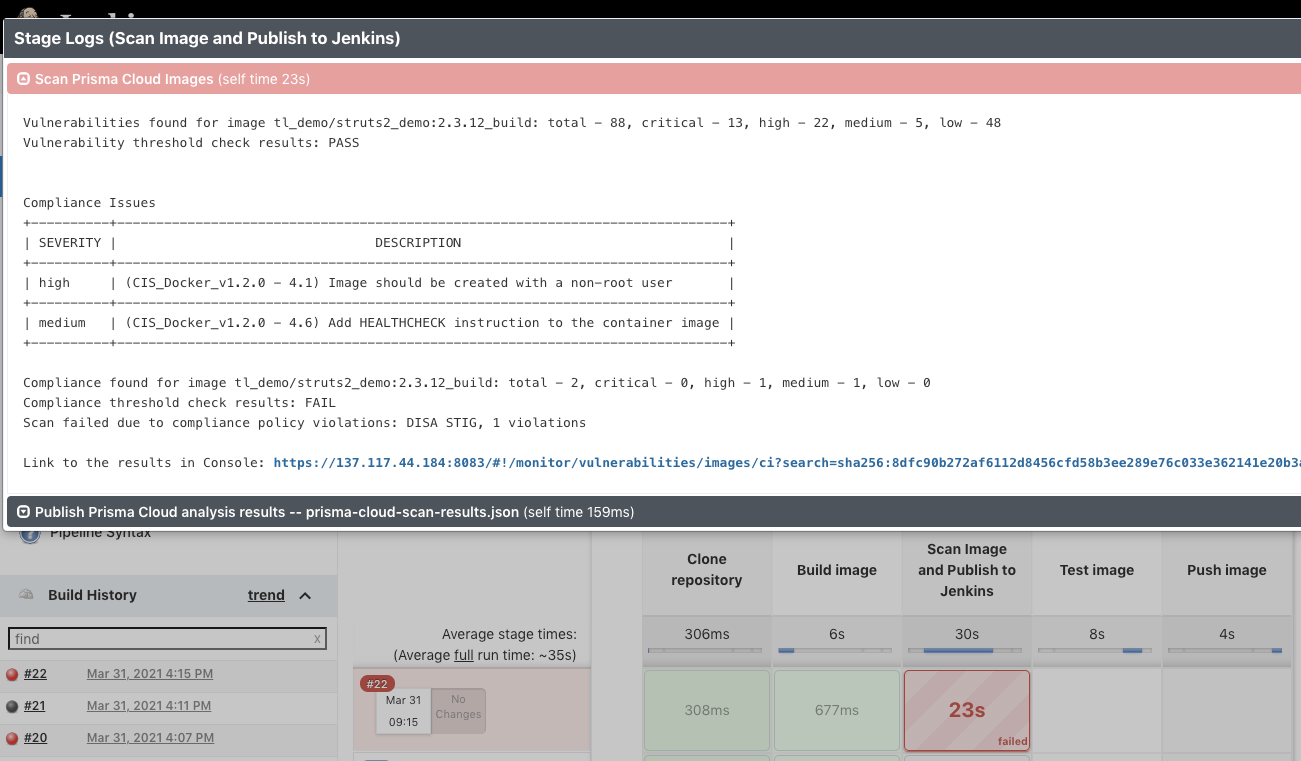
Task: Click red status ball for build #20
Action: click(x=12, y=739)
